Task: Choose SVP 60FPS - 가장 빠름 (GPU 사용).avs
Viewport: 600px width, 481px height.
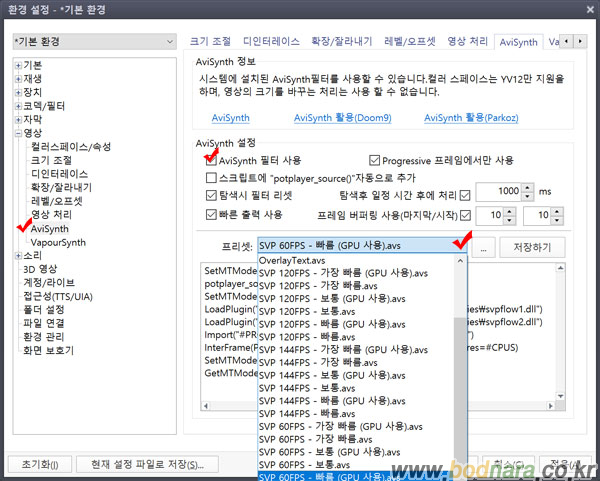Action: pyautogui.click(x=357, y=427)
